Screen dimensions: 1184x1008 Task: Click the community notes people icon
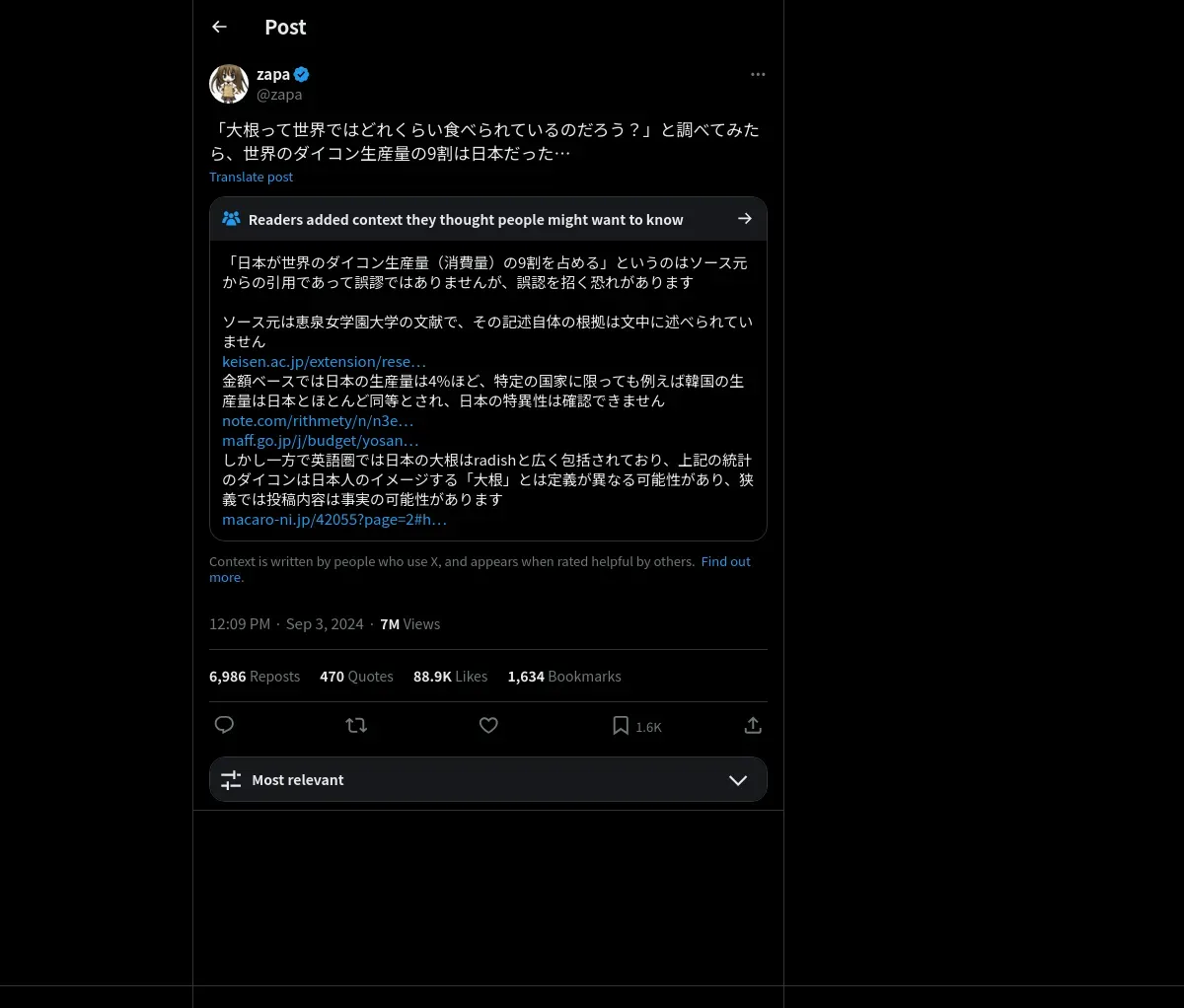[x=231, y=219]
